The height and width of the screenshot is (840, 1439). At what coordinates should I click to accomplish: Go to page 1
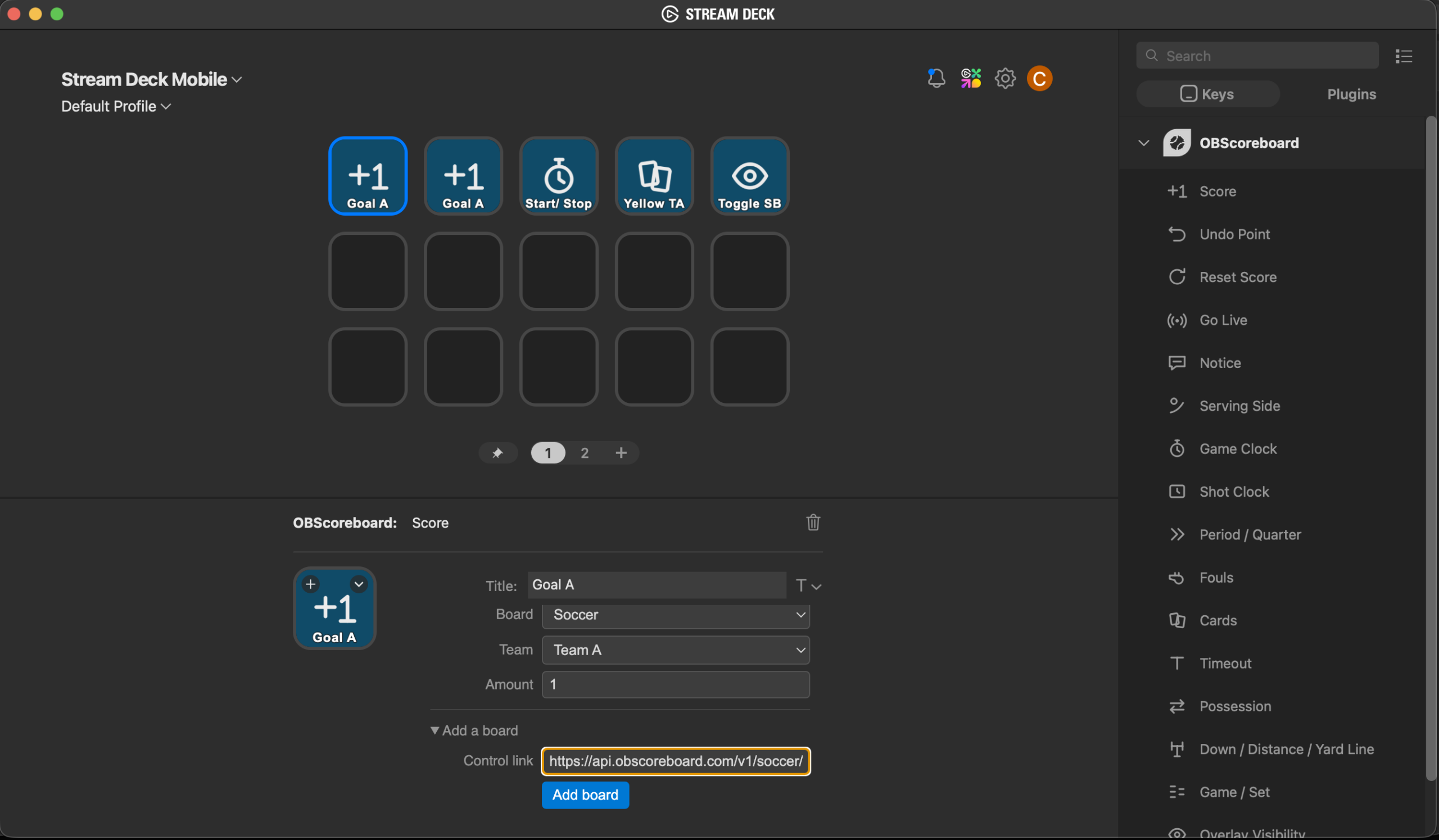tap(547, 453)
